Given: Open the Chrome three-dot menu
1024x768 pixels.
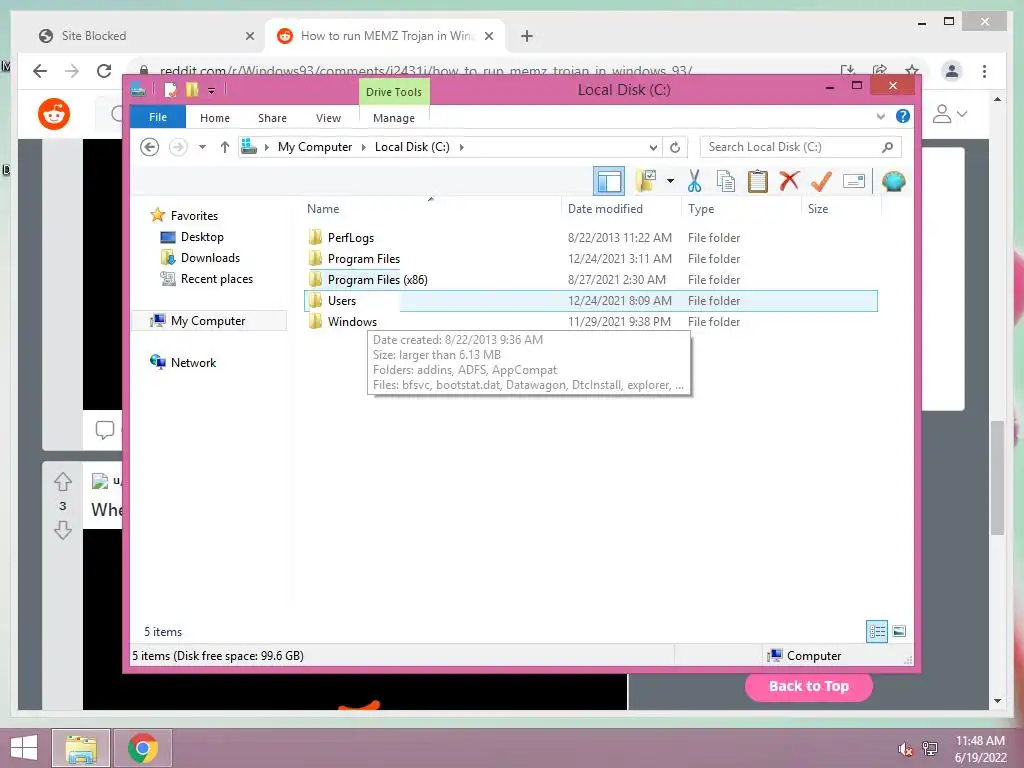Looking at the screenshot, I should click(984, 71).
